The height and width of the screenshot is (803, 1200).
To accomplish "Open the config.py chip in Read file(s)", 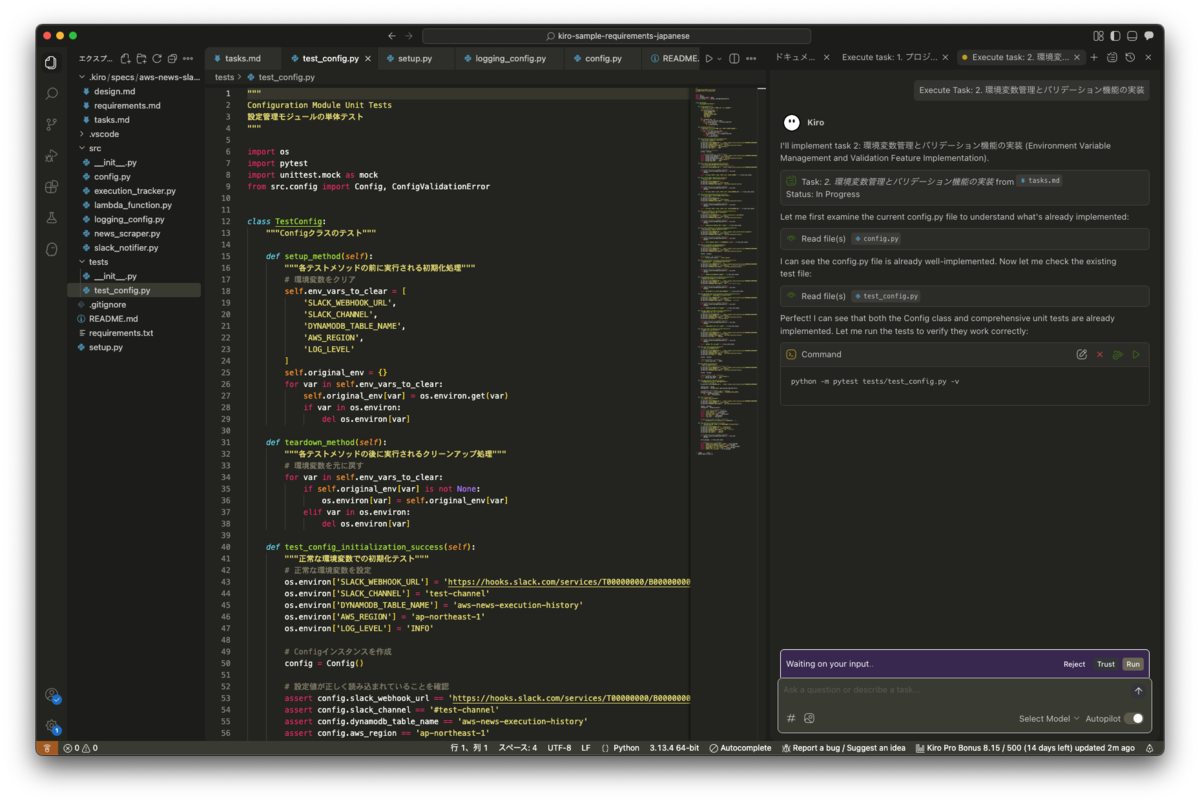I will (875, 239).
